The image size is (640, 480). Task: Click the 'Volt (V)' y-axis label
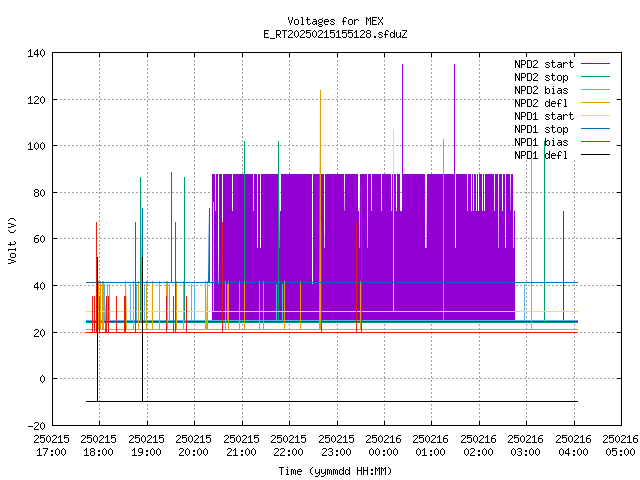[x=13, y=240]
